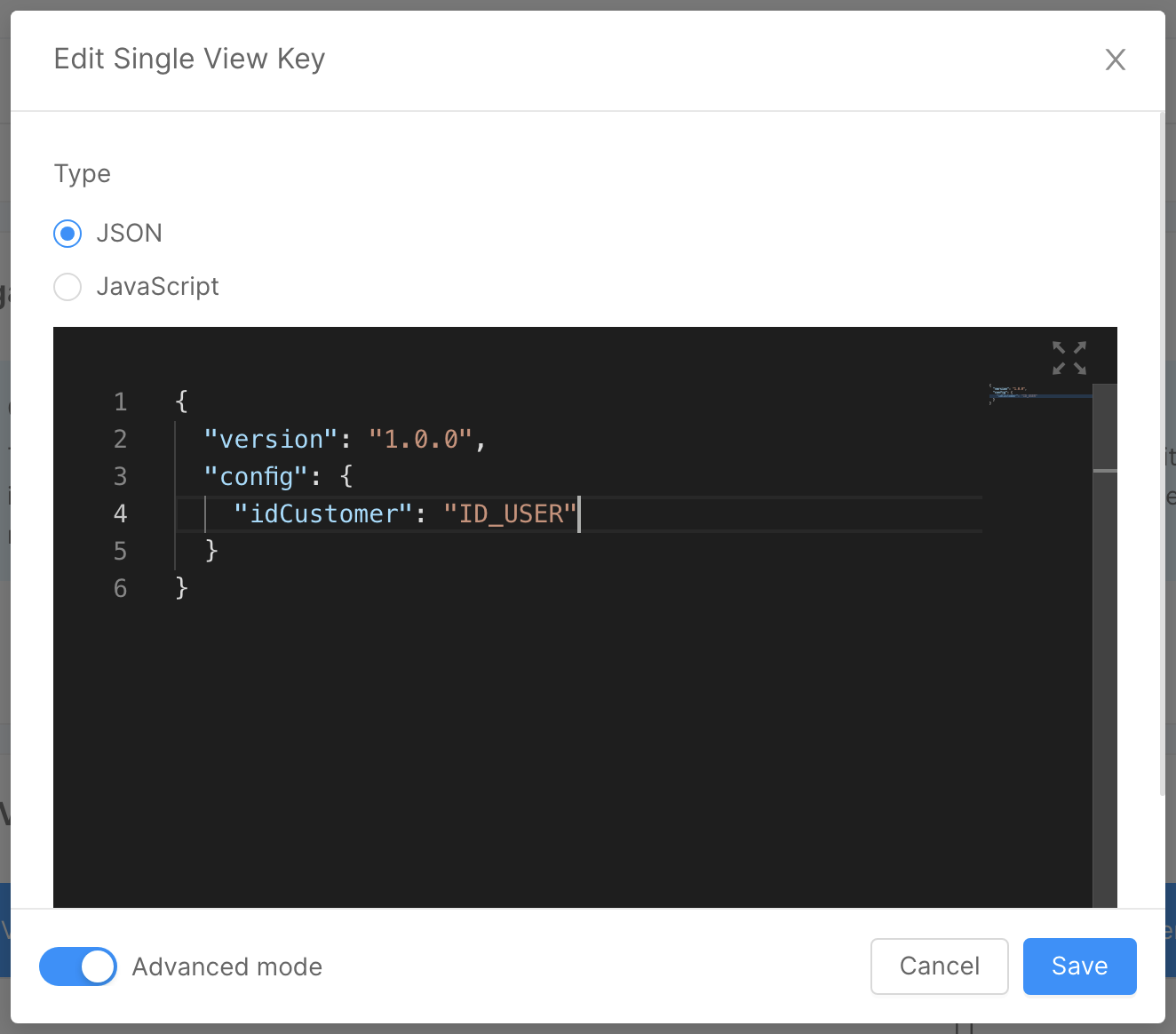Image resolution: width=1176 pixels, height=1034 pixels.
Task: Place cursor on the "version" key
Action: tap(271, 440)
